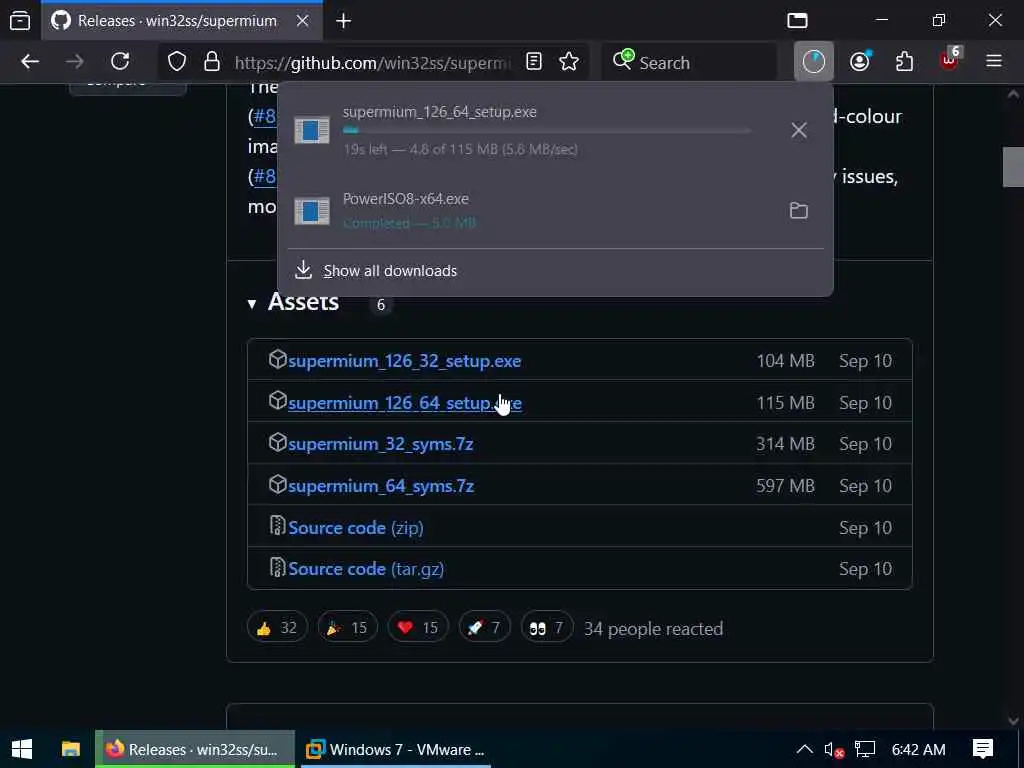Click Show all downloads
The image size is (1024, 768).
390,270
